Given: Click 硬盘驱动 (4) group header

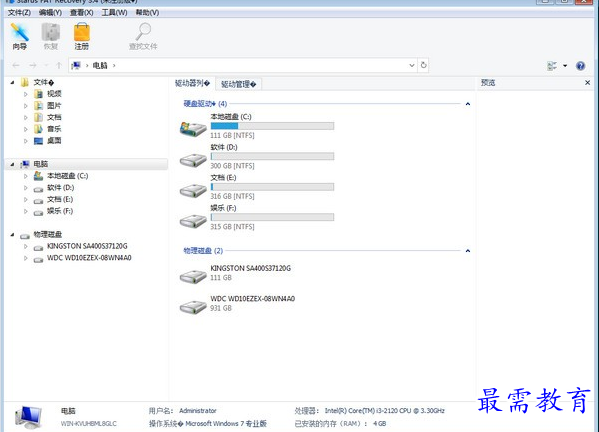Looking at the screenshot, I should (205, 104).
